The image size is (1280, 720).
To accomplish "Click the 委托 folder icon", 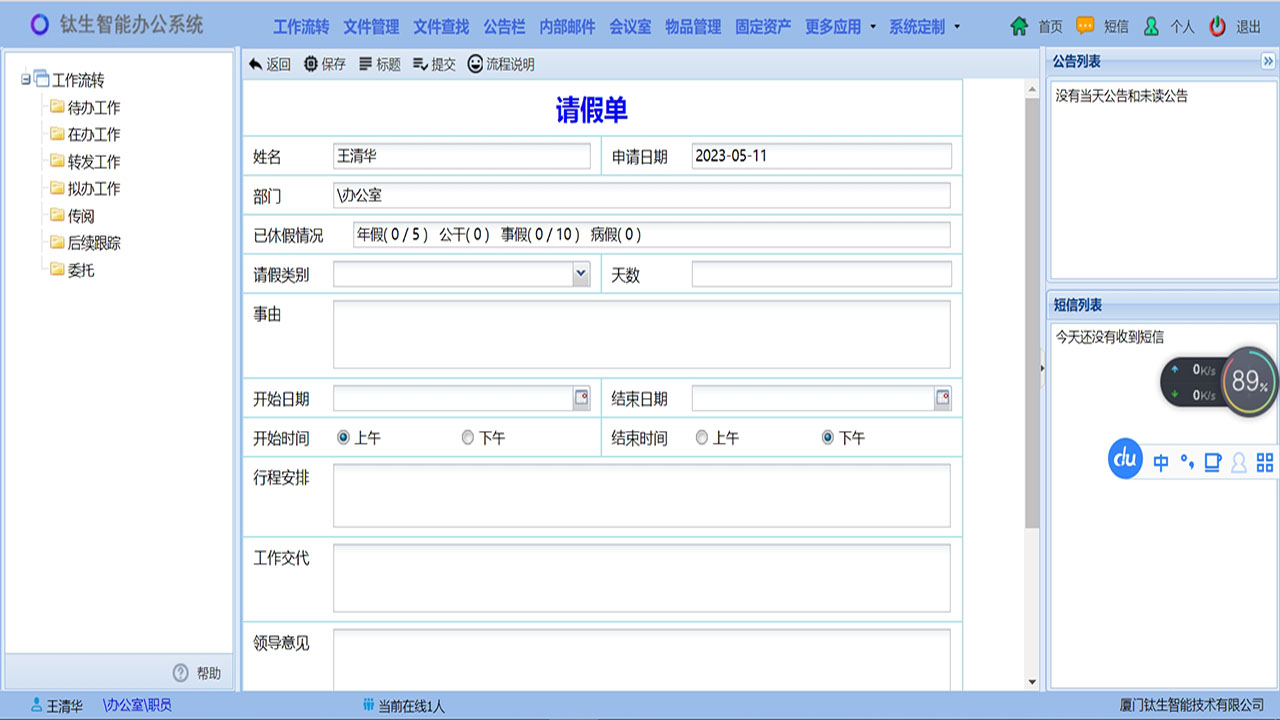I will [x=57, y=269].
